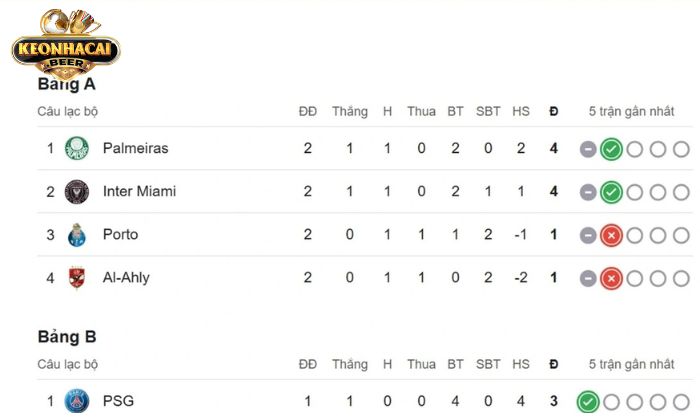Click the Porto club crest
This screenshot has height=420, width=700.
[76, 235]
